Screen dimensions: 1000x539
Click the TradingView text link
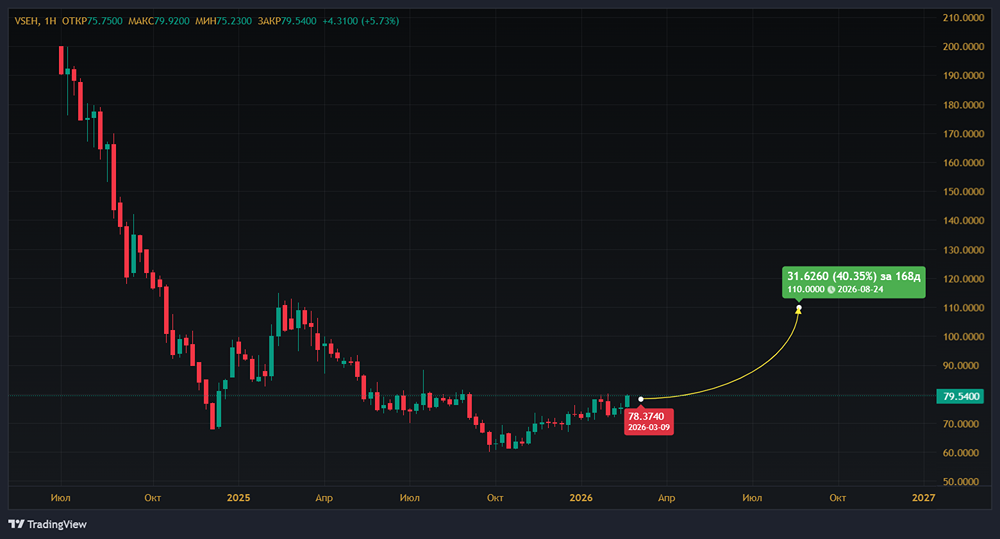click(57, 524)
